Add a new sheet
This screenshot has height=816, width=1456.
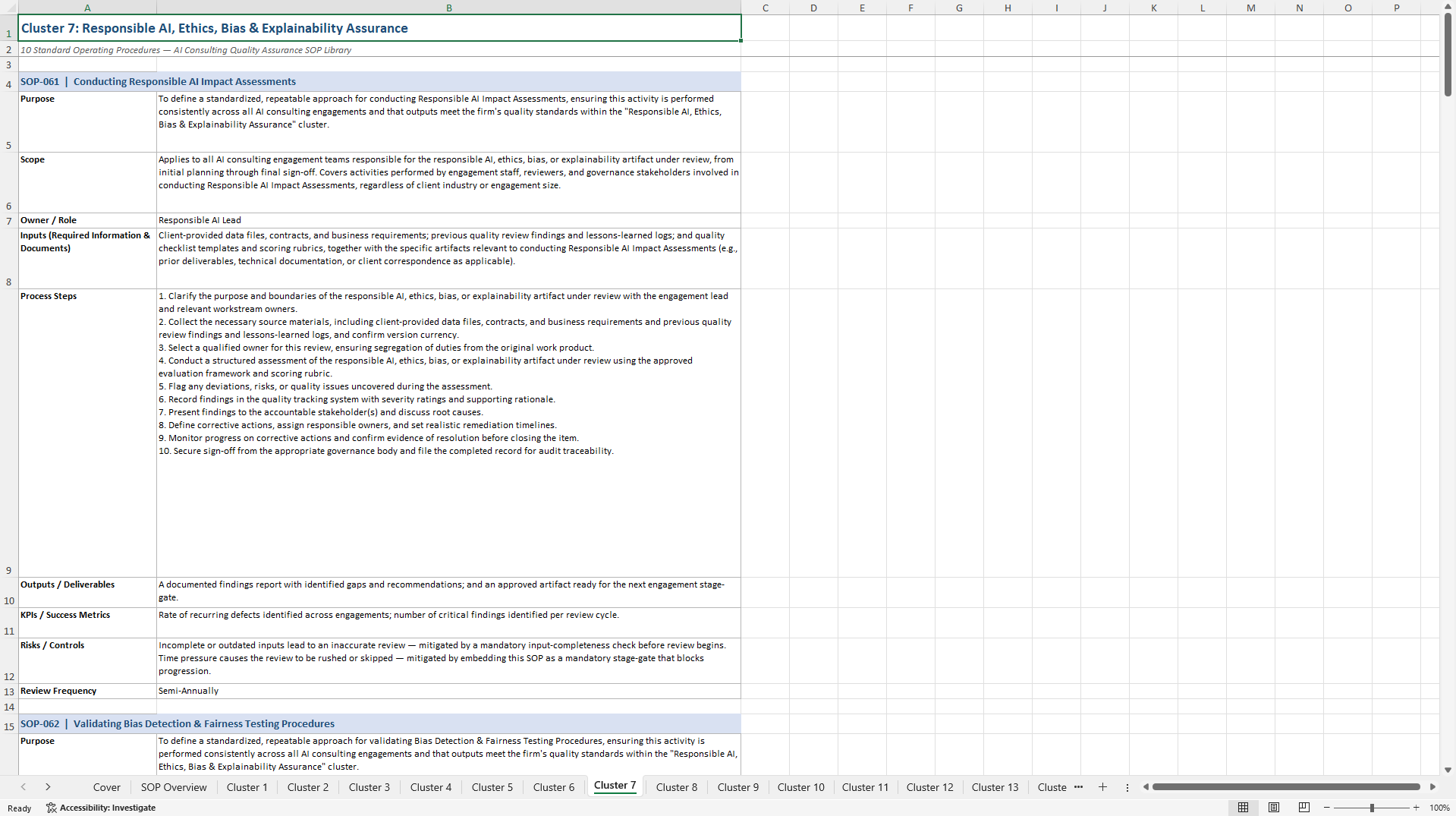tap(1102, 787)
